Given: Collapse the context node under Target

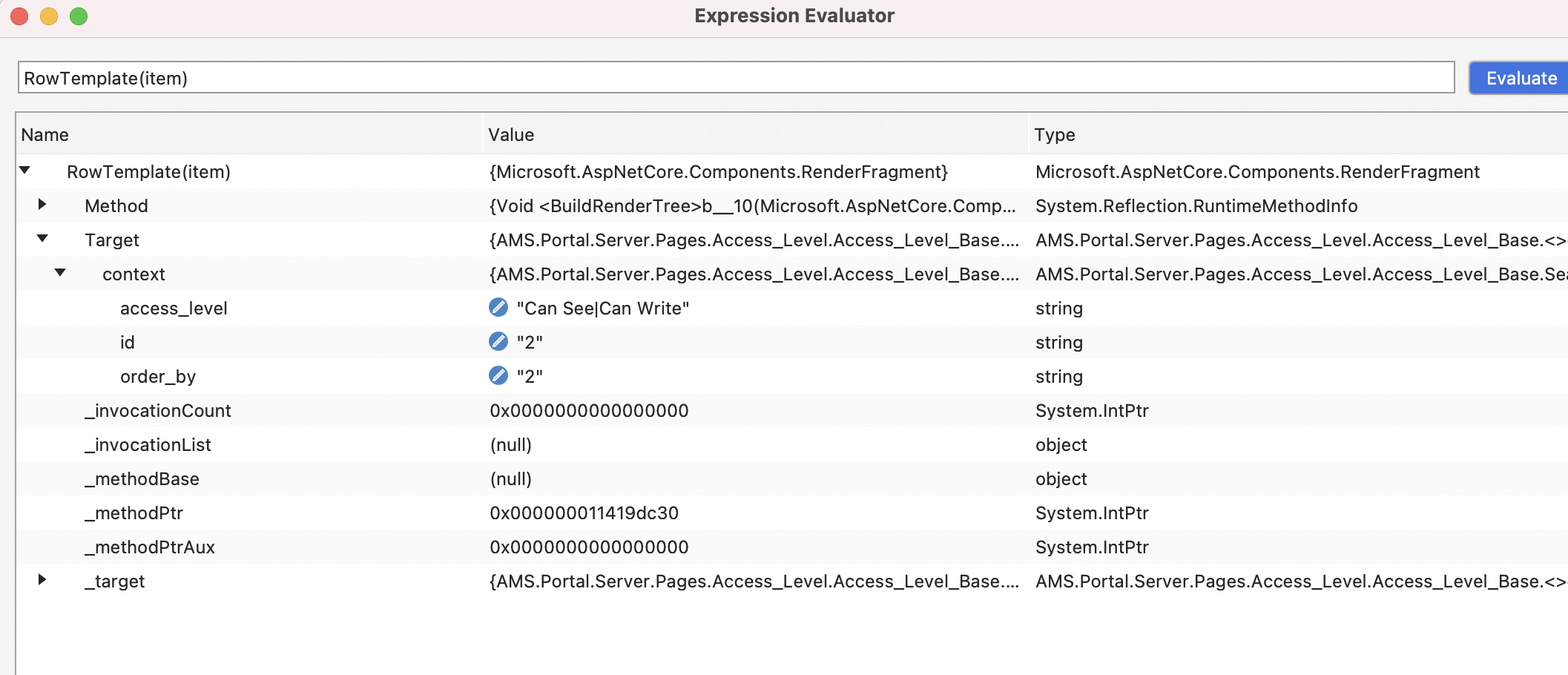Looking at the screenshot, I should pos(60,274).
